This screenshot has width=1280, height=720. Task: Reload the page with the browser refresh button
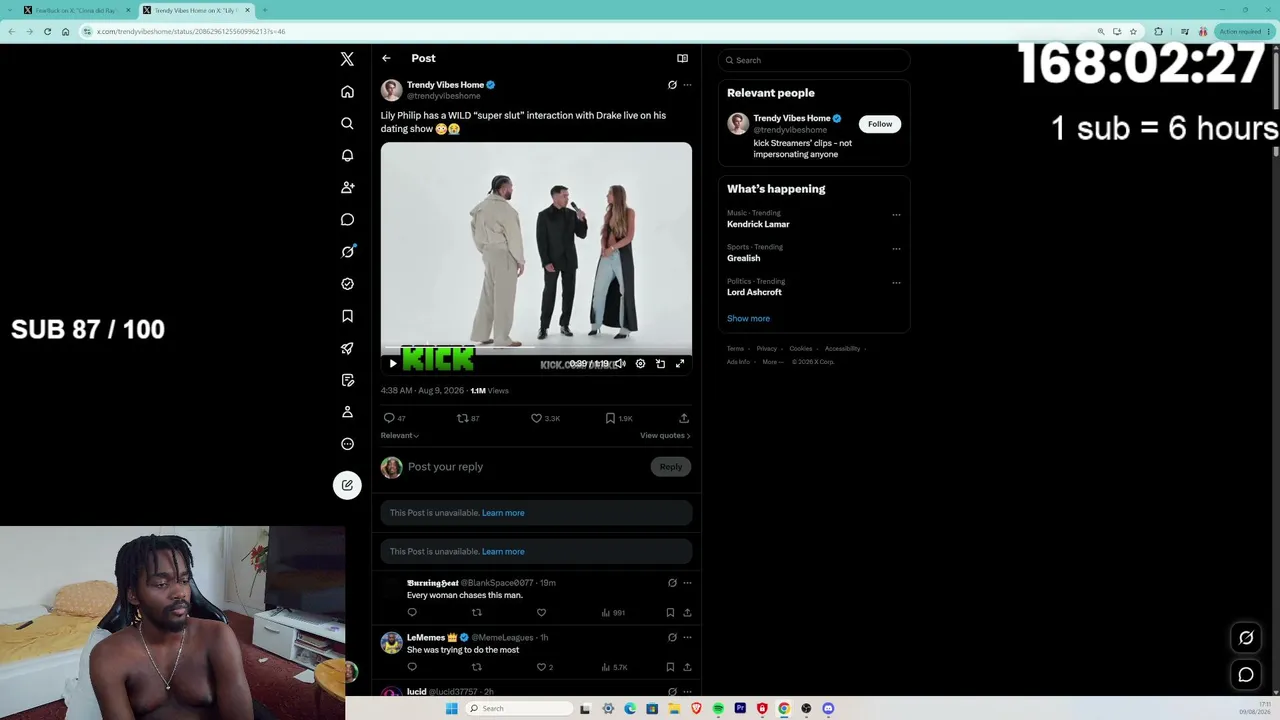(47, 31)
